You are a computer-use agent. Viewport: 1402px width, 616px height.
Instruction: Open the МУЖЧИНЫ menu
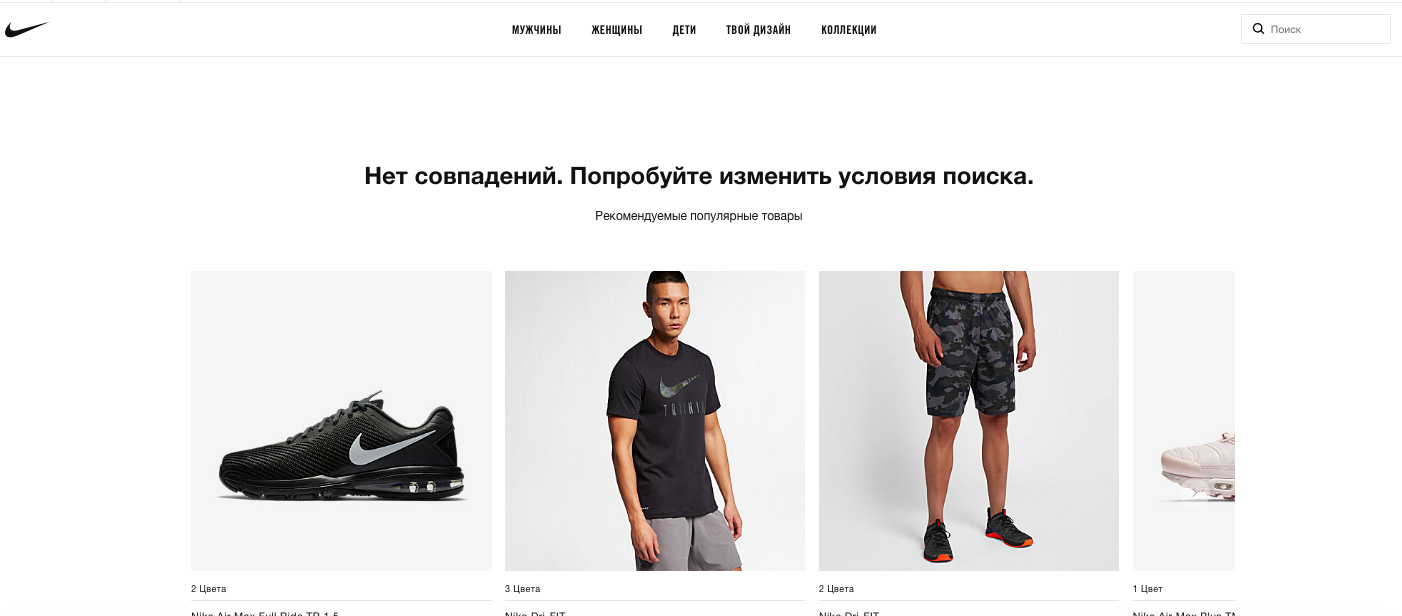pos(536,30)
